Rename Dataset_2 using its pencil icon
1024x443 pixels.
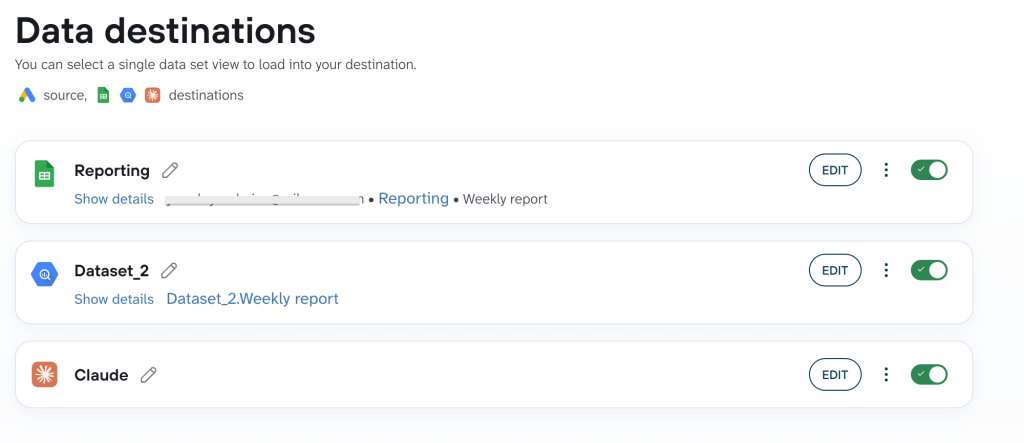(x=169, y=271)
